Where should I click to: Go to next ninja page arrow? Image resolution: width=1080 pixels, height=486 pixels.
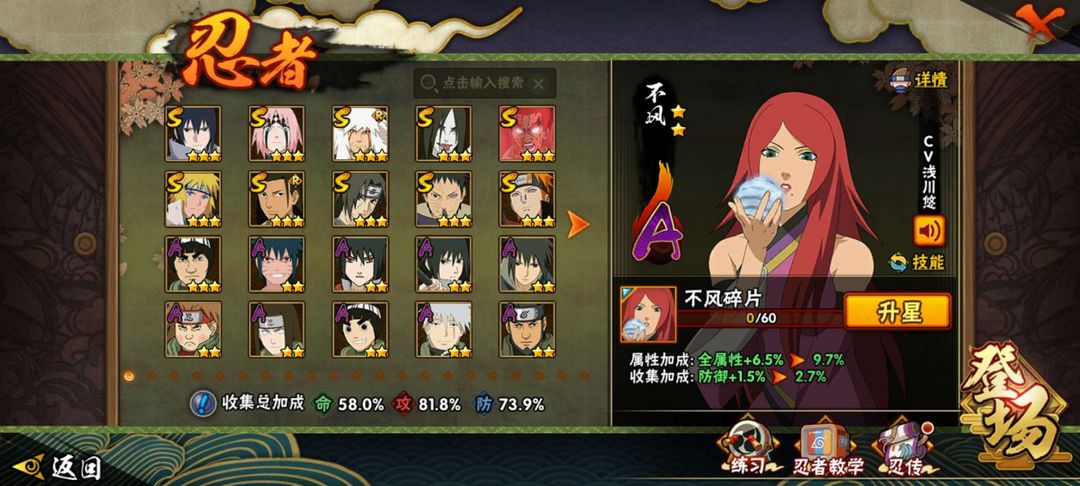(x=577, y=224)
